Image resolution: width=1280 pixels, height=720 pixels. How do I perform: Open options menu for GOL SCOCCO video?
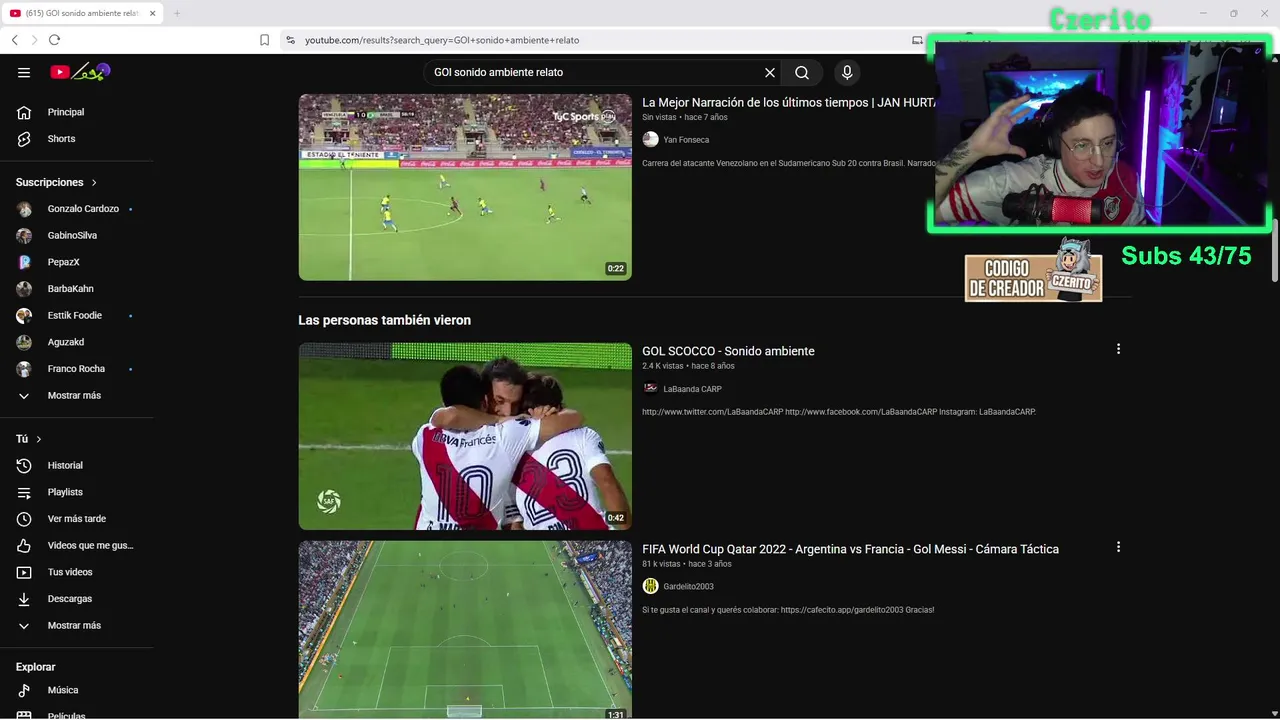[1118, 349]
